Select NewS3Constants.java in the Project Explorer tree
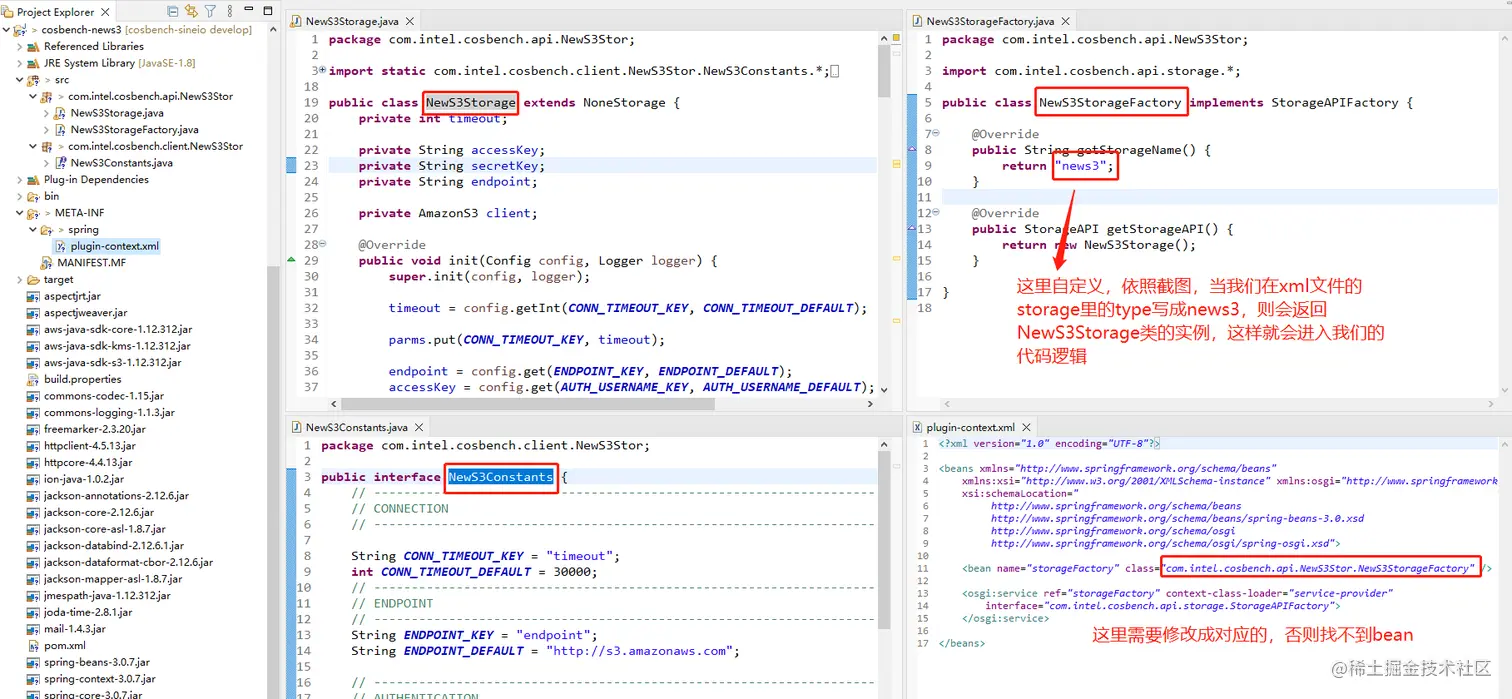 coord(121,163)
